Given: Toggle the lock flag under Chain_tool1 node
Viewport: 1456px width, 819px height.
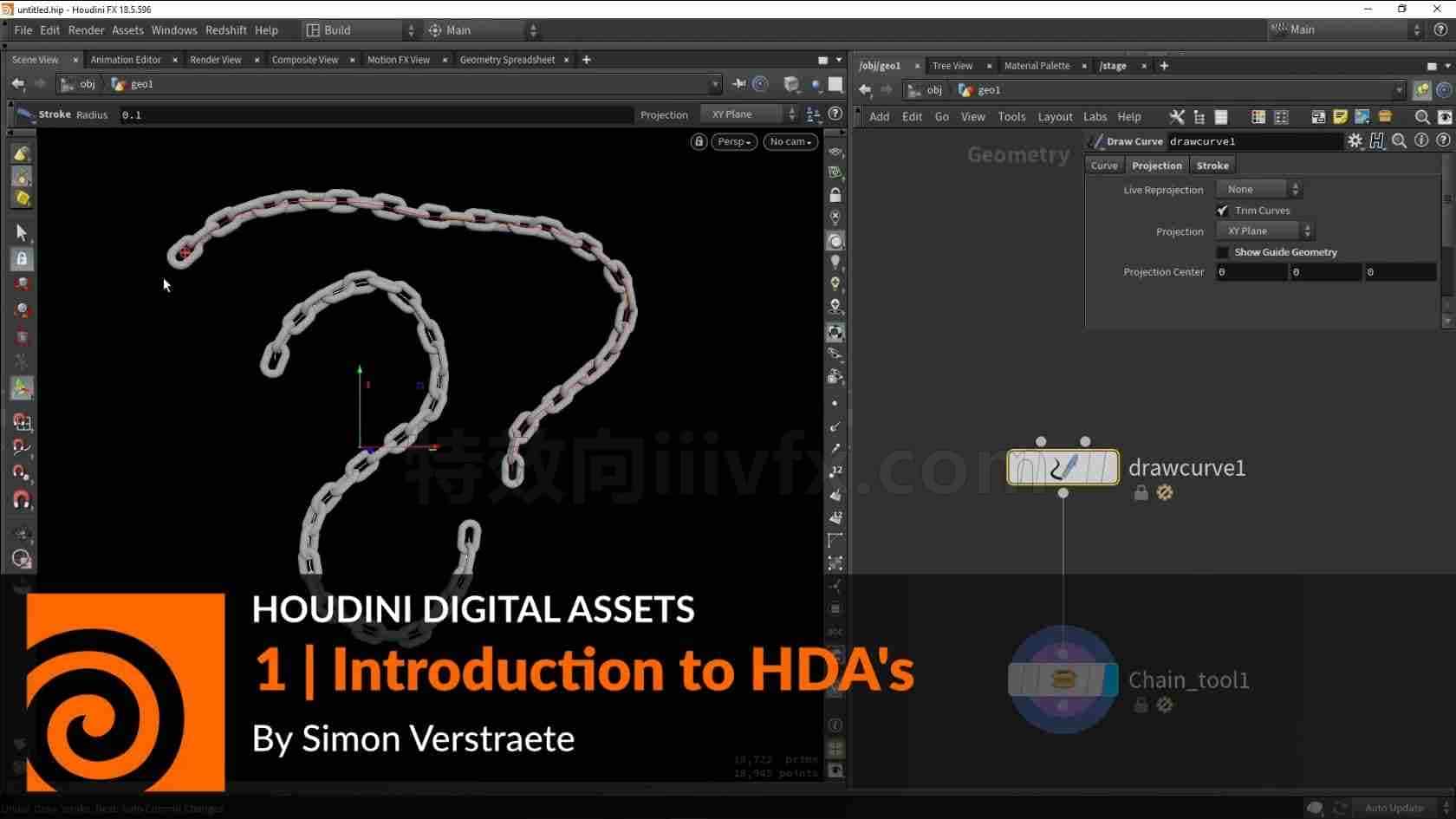Looking at the screenshot, I should 1141,705.
